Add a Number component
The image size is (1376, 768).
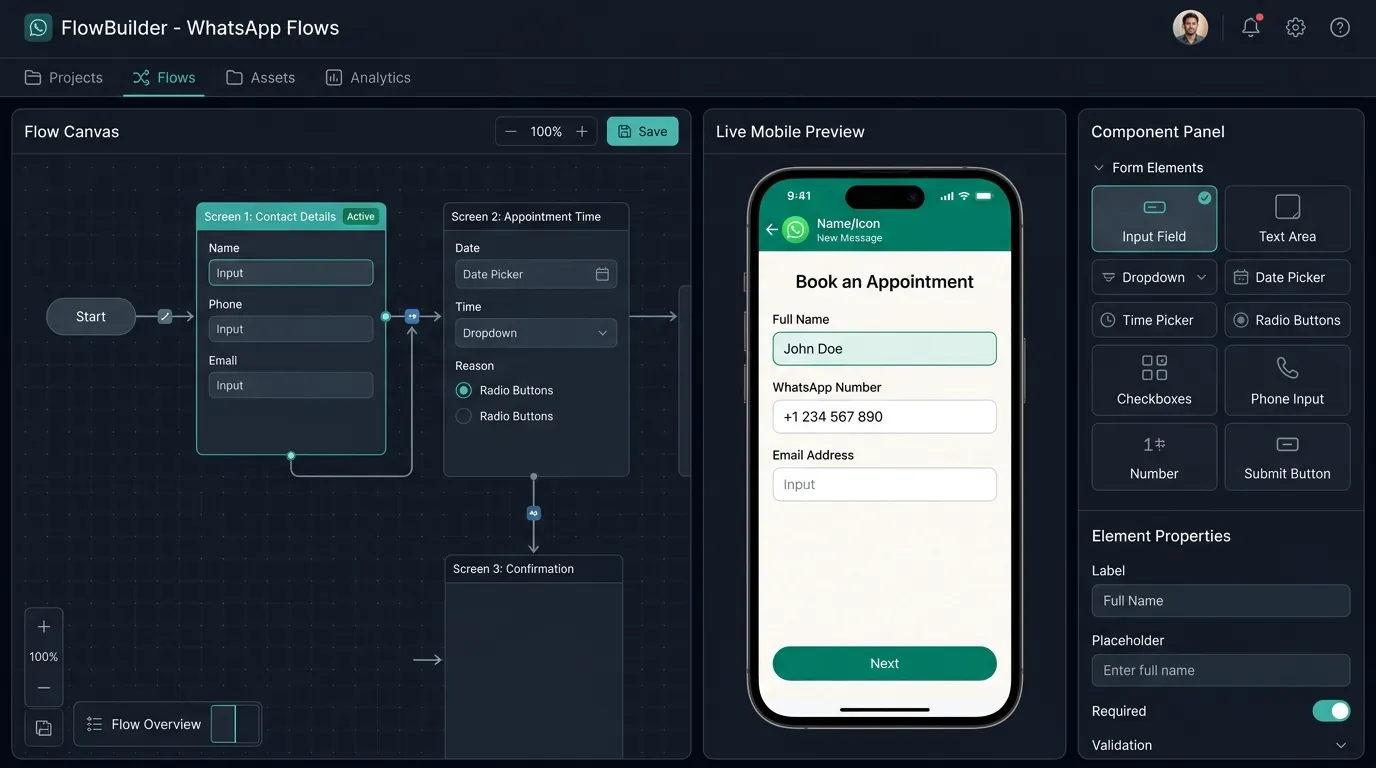click(1154, 456)
